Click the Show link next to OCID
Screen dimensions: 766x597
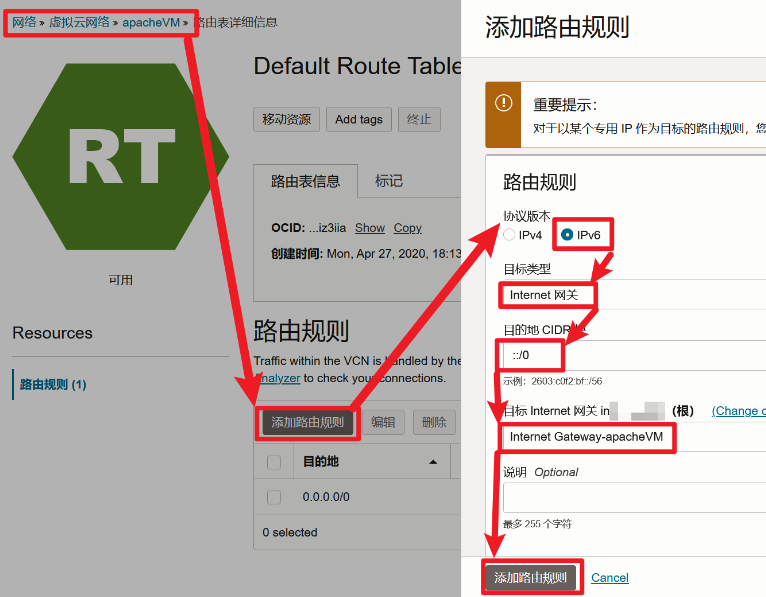tap(369, 228)
